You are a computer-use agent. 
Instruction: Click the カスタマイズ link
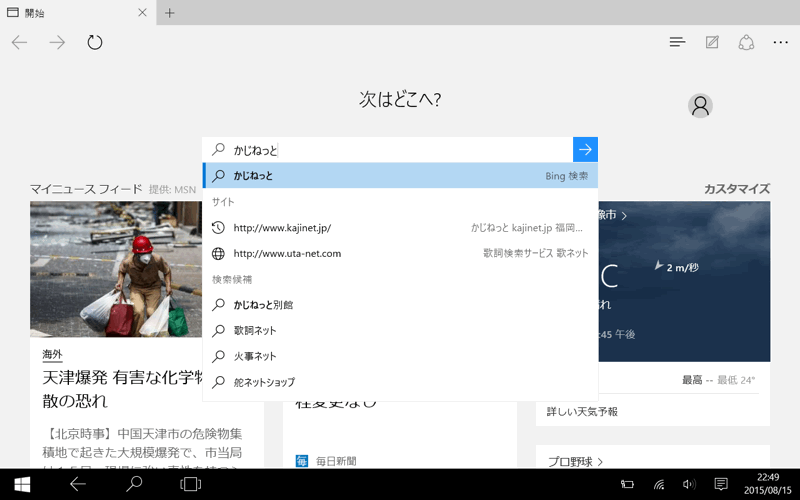pyautogui.click(x=736, y=189)
